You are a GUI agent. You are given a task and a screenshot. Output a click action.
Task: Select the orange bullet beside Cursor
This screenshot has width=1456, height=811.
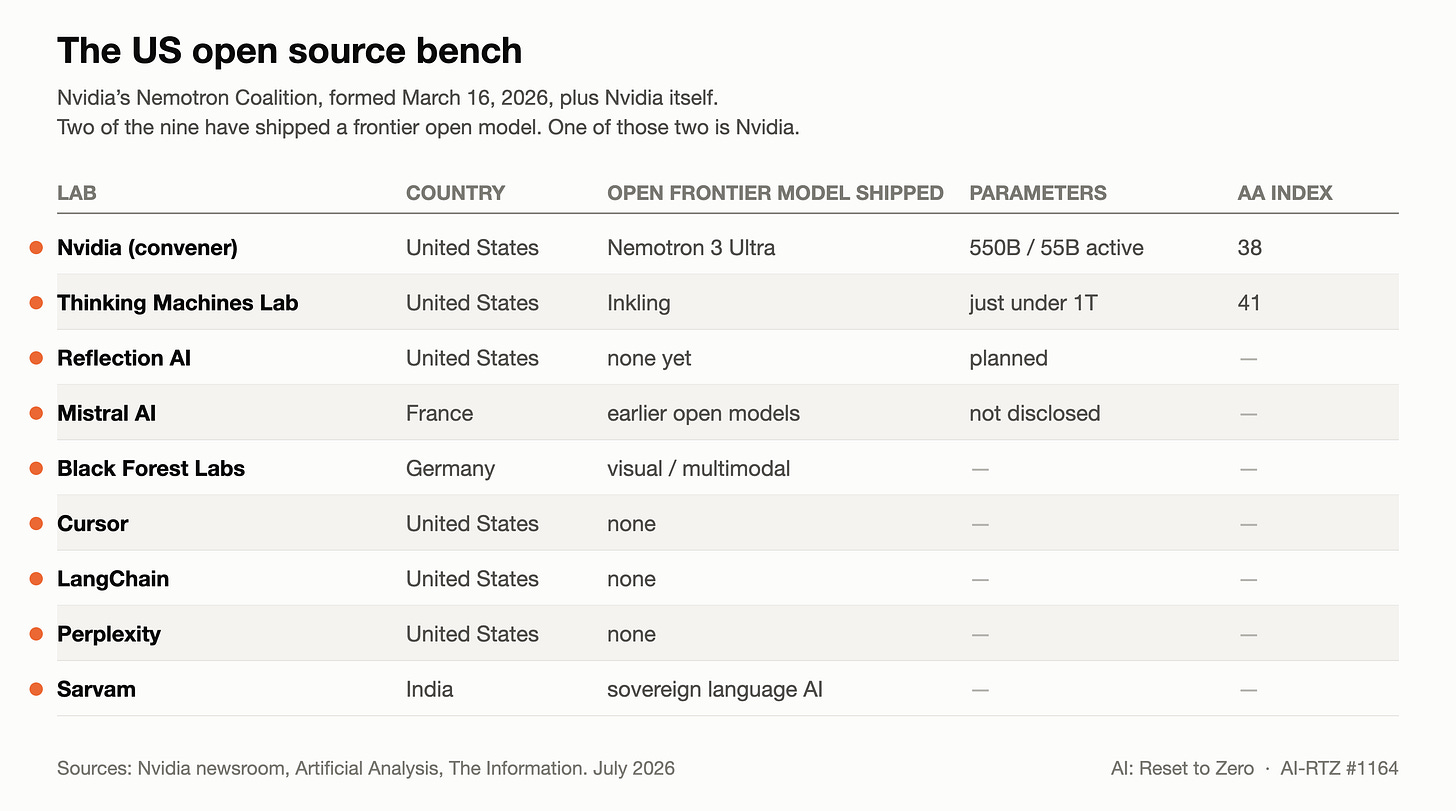[x=36, y=523]
